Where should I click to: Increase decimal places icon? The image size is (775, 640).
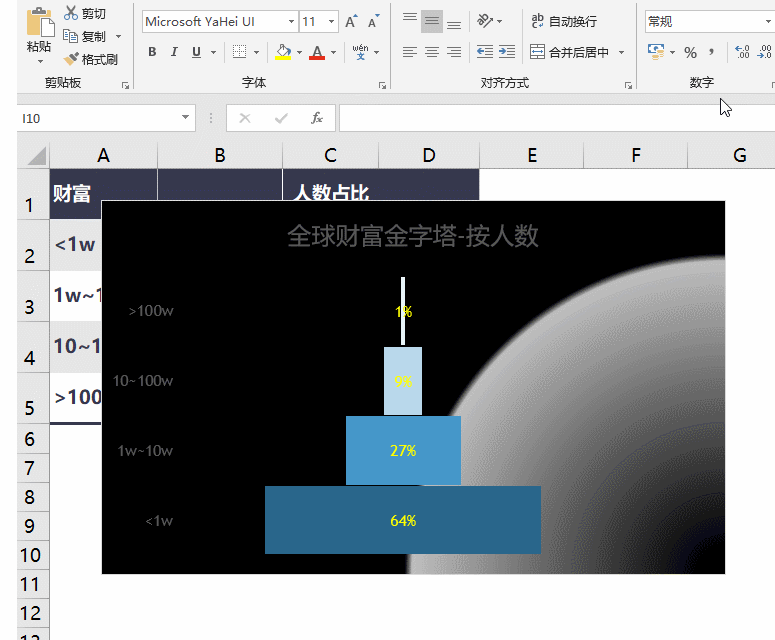tap(742, 52)
